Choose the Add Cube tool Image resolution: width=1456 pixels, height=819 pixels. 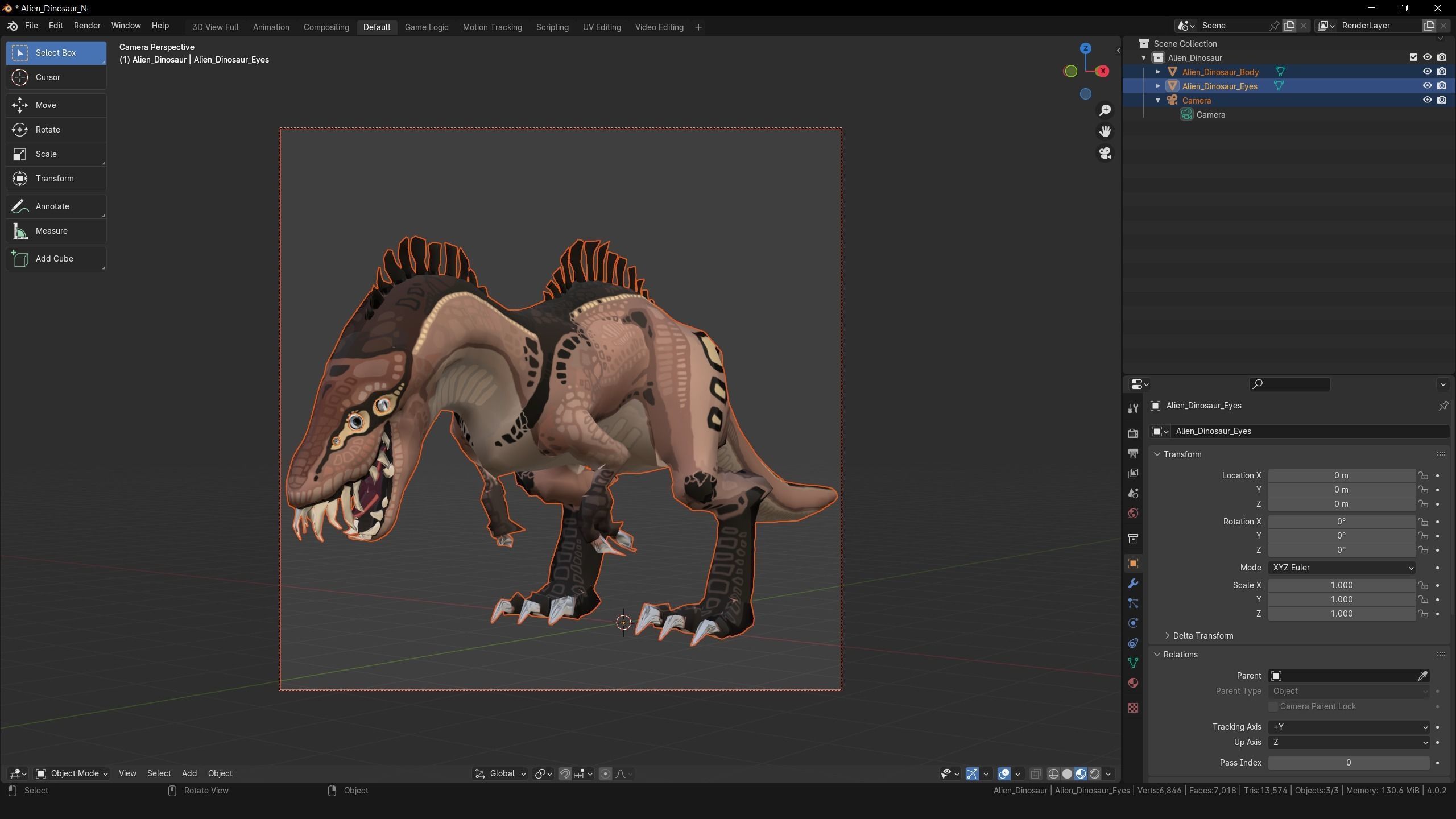(56, 259)
